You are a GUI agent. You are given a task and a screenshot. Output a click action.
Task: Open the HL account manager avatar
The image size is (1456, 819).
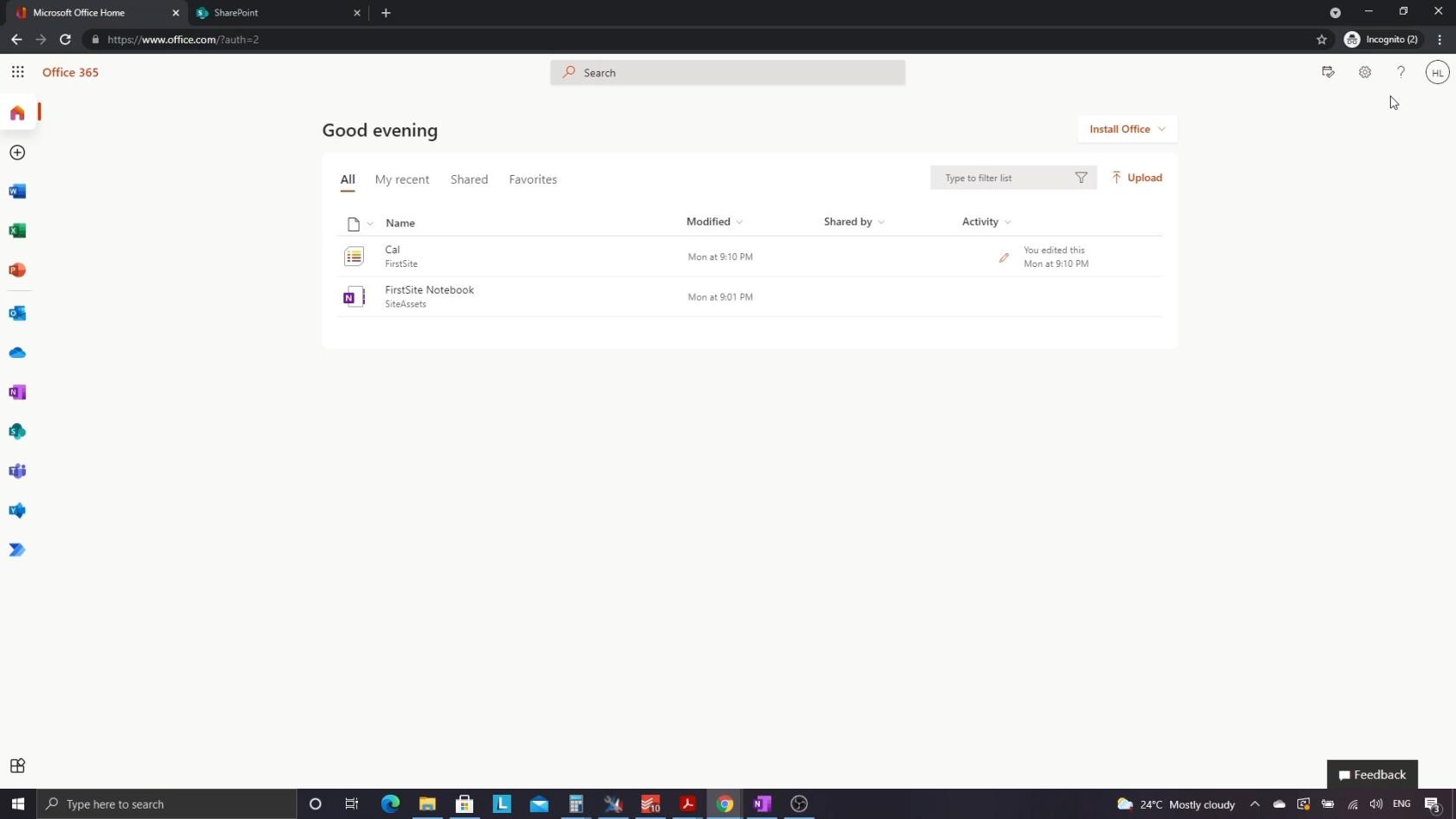(1438, 73)
